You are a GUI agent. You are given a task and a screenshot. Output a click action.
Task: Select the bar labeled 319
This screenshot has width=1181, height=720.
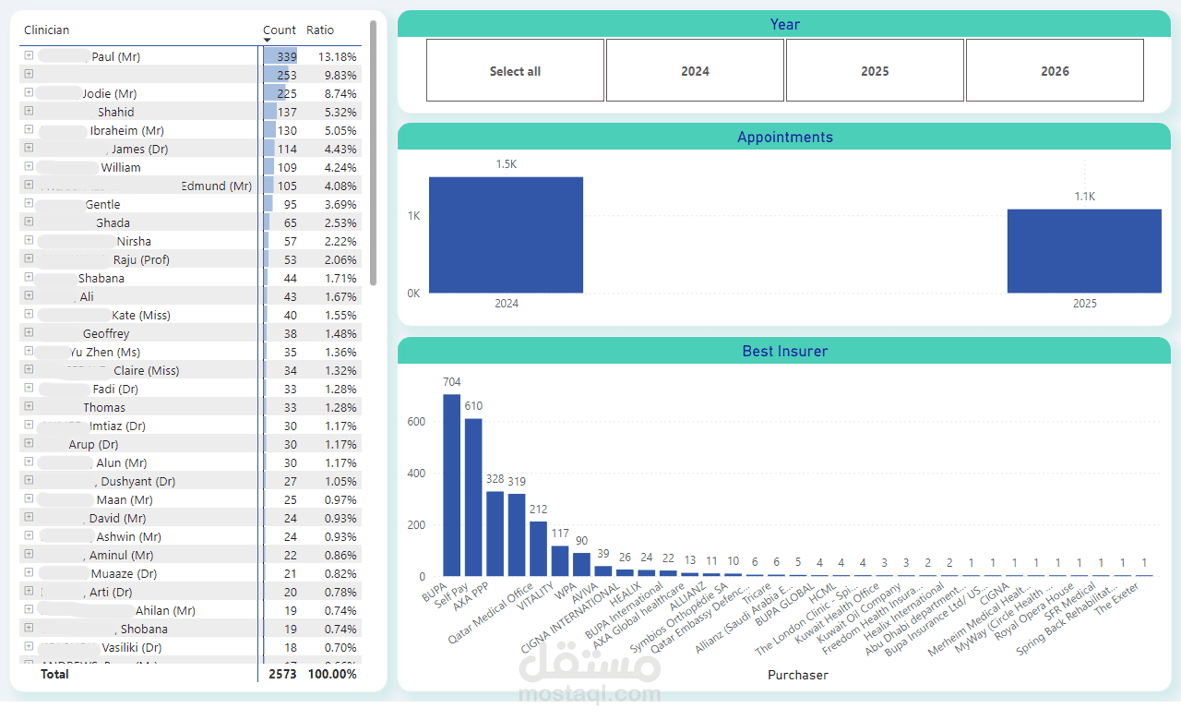tap(516, 535)
